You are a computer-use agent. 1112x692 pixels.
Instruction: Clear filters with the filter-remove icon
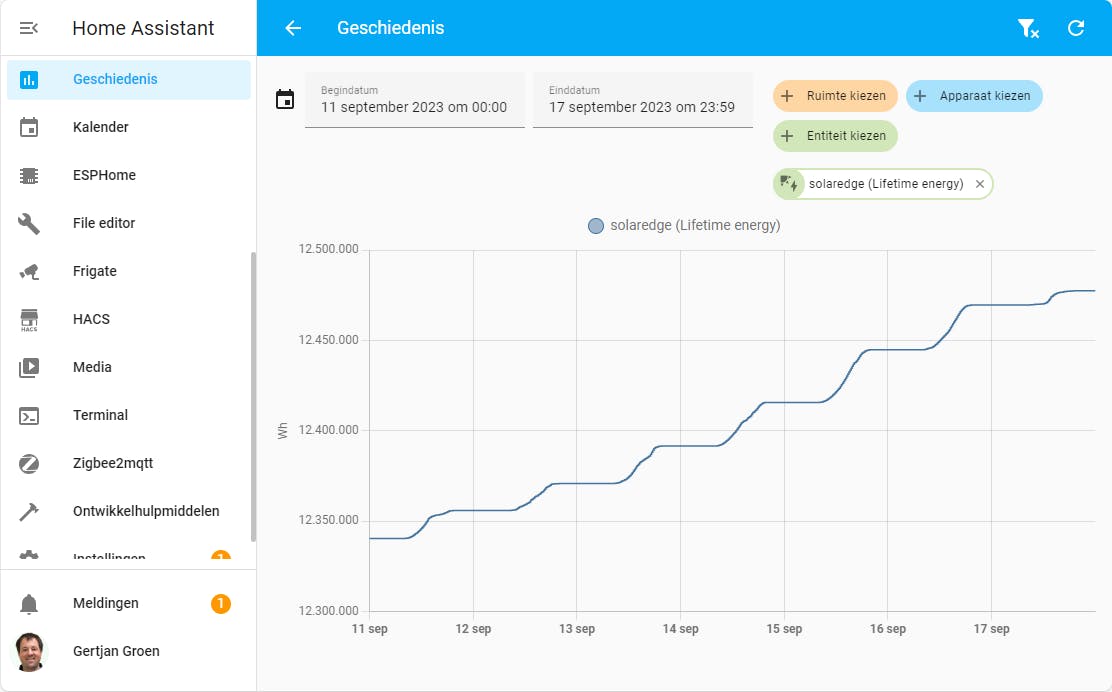tap(1028, 28)
